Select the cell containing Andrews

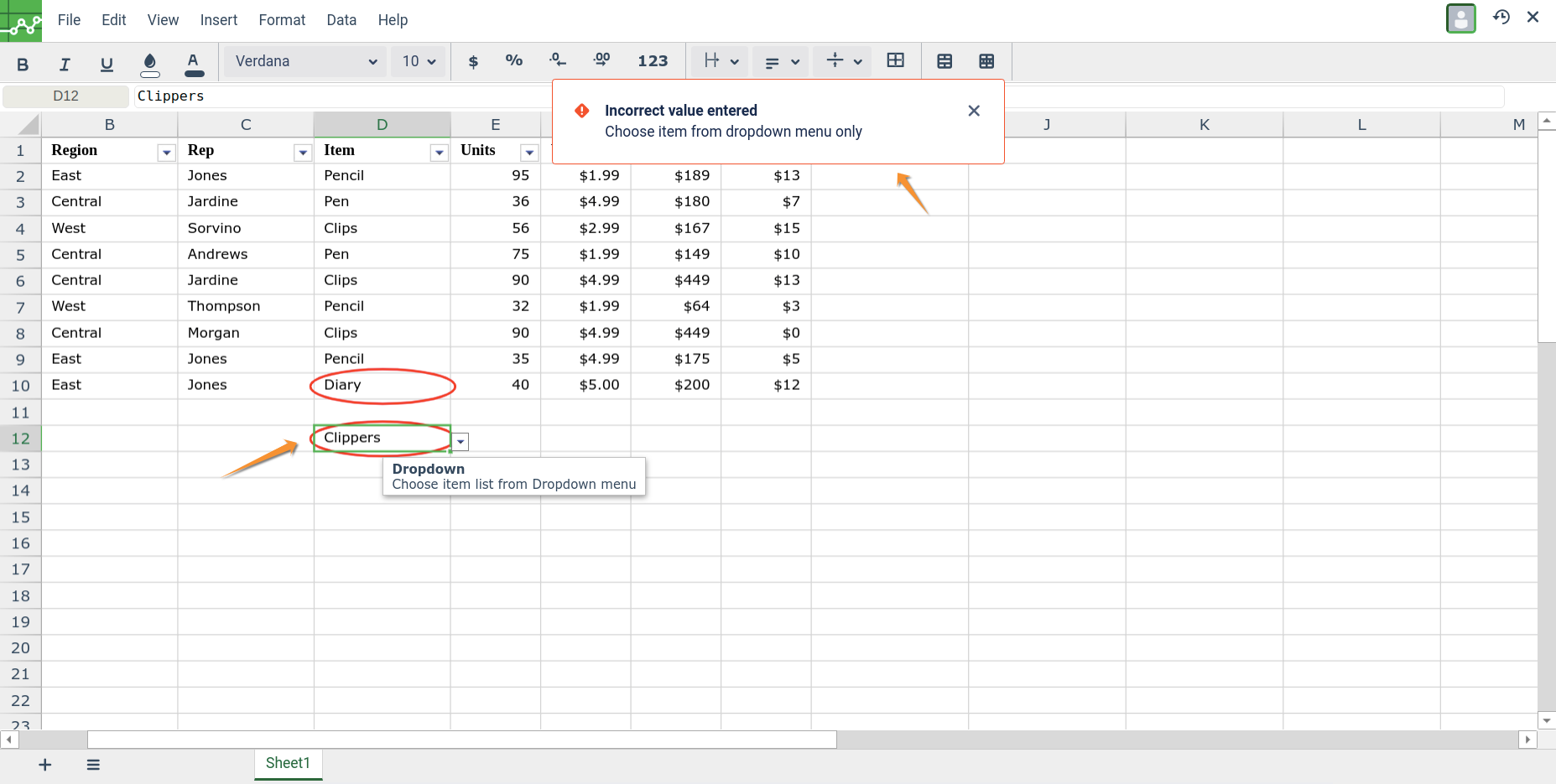pos(246,255)
